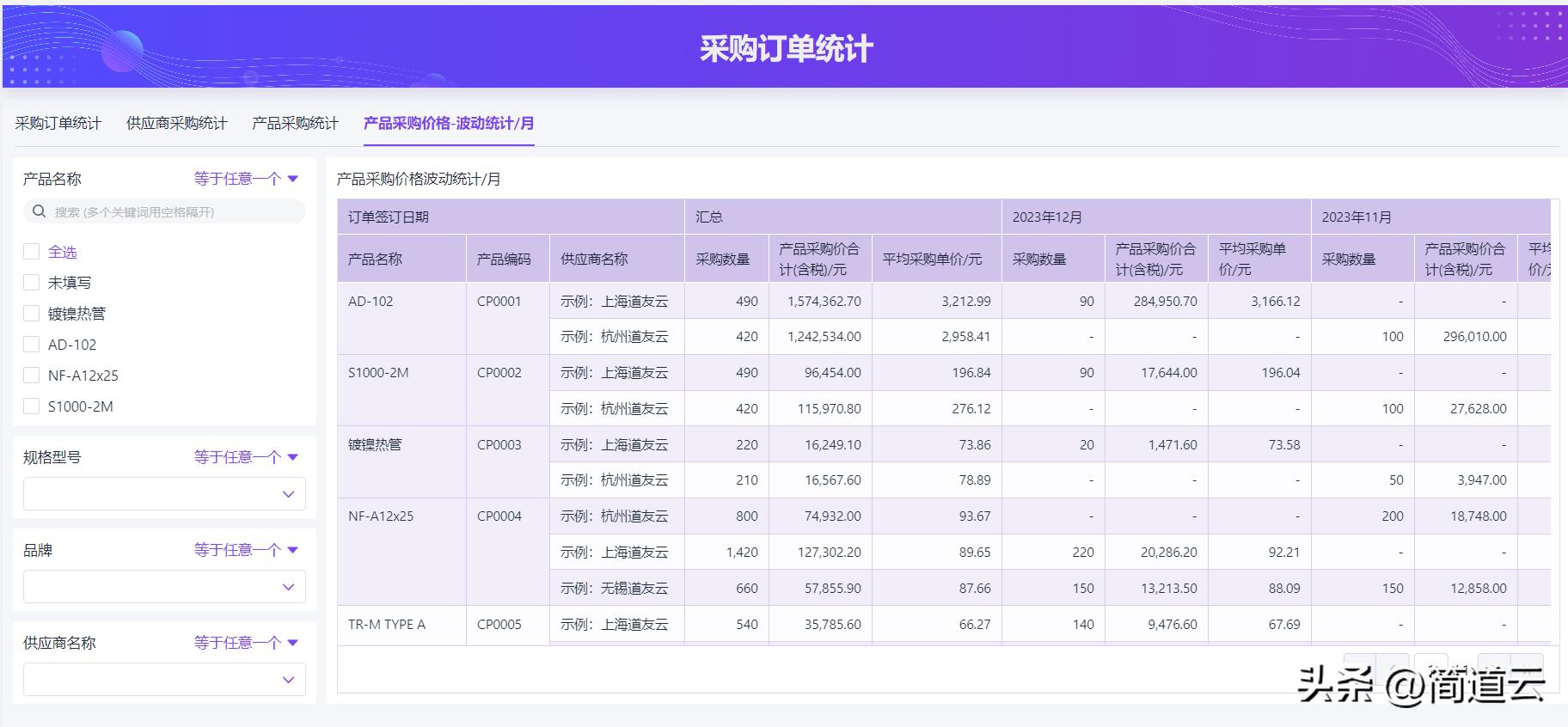The height and width of the screenshot is (727, 1568).
Task: Click the total amount 1,574,362.70
Action: (824, 302)
